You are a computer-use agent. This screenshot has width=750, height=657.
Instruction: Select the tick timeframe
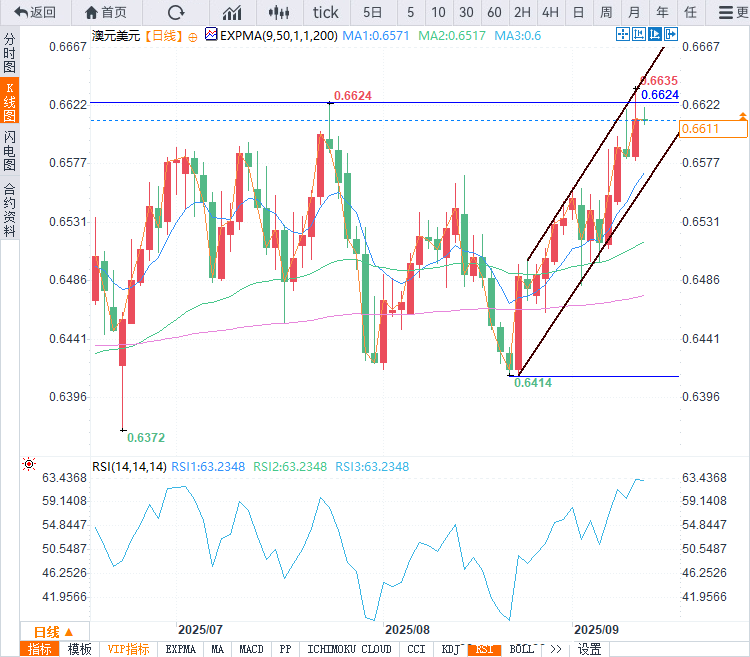(326, 12)
